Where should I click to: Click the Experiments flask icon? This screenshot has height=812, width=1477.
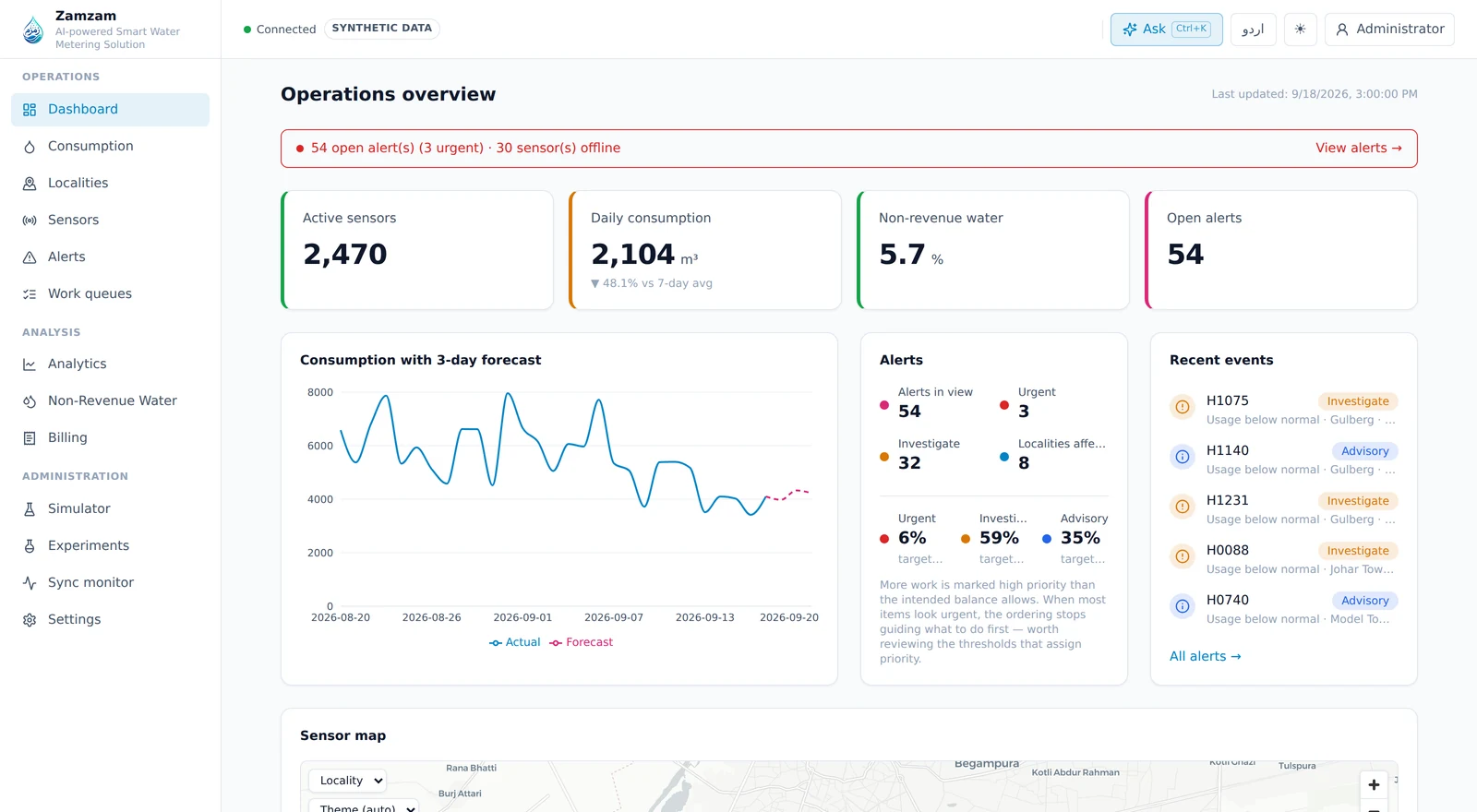pos(30,546)
